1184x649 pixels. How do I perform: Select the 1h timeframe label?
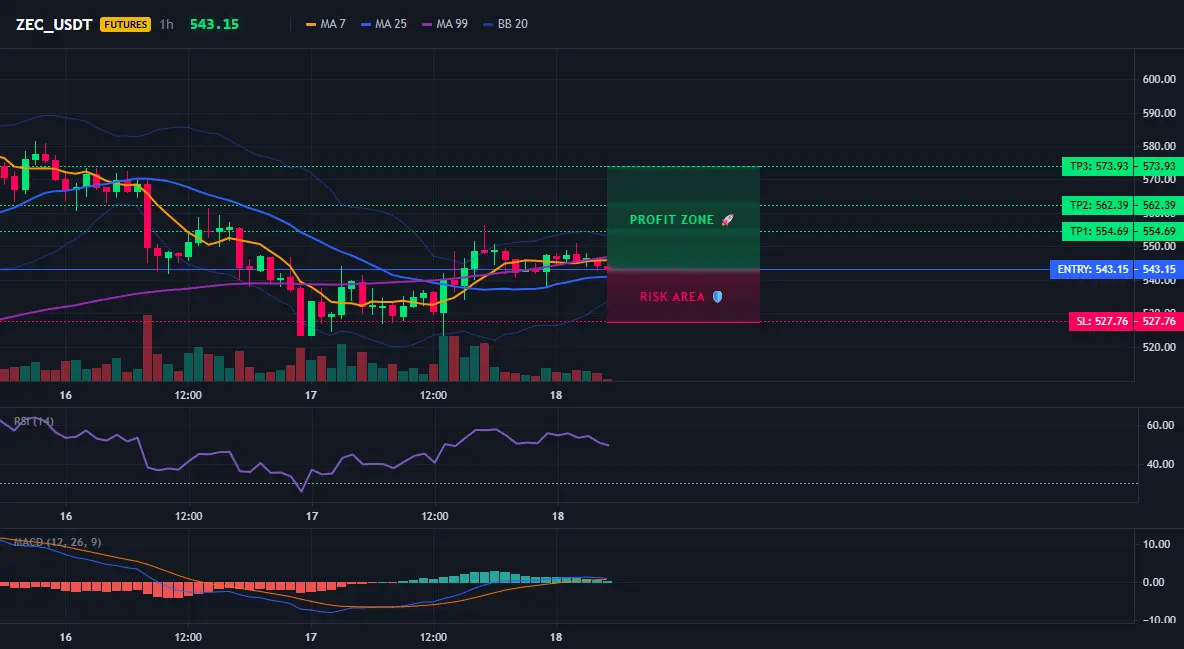166,24
